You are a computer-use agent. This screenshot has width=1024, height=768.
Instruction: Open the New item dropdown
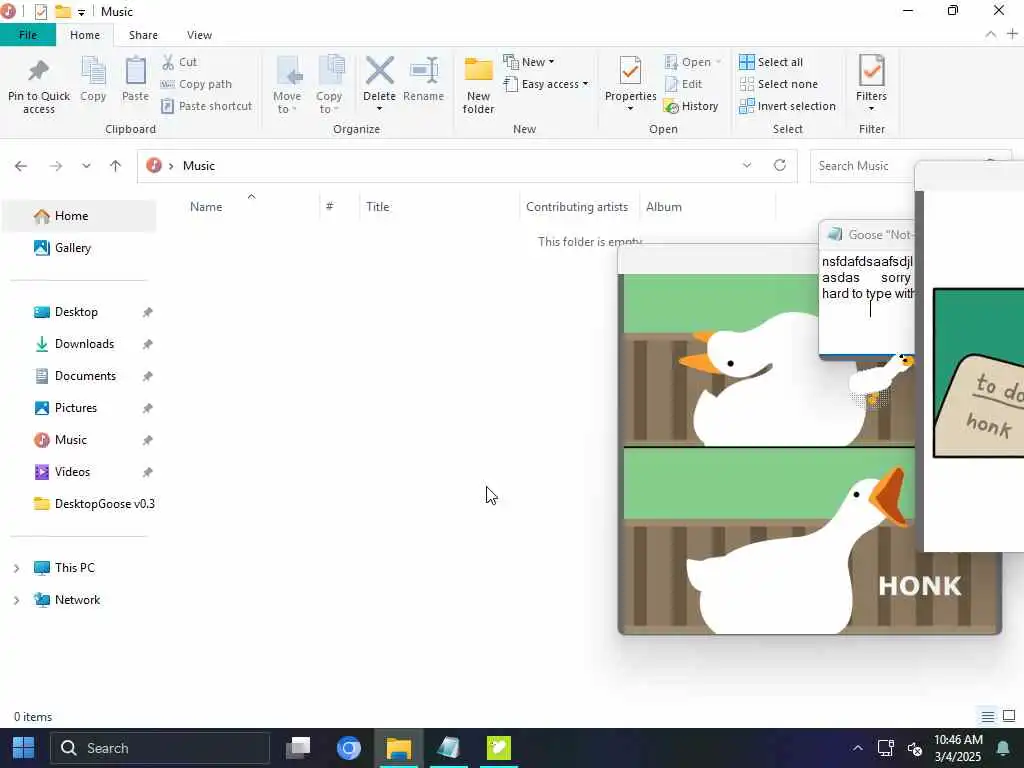529,62
